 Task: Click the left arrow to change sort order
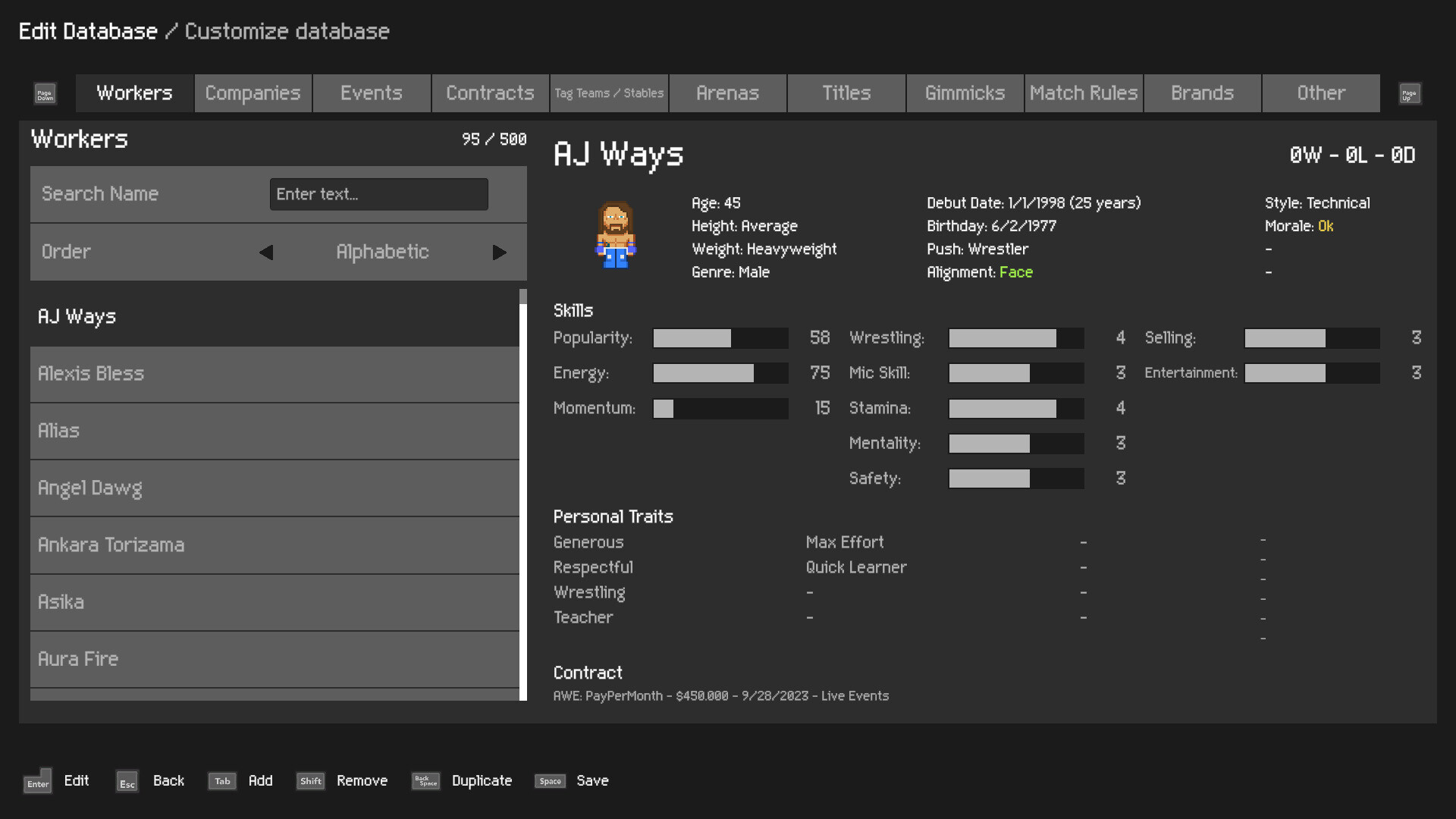pos(265,253)
